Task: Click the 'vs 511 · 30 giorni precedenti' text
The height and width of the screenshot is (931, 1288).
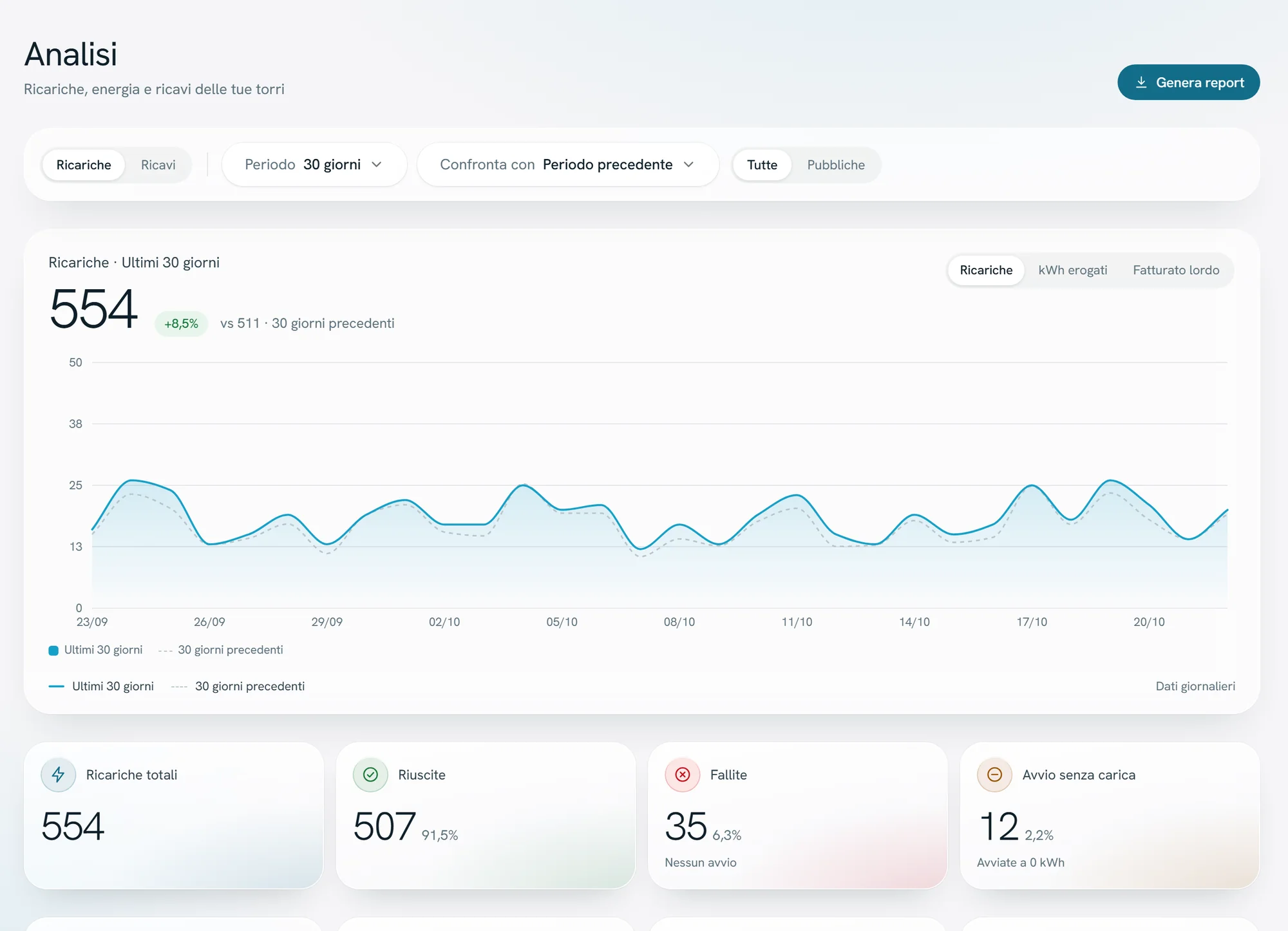Action: [x=307, y=323]
